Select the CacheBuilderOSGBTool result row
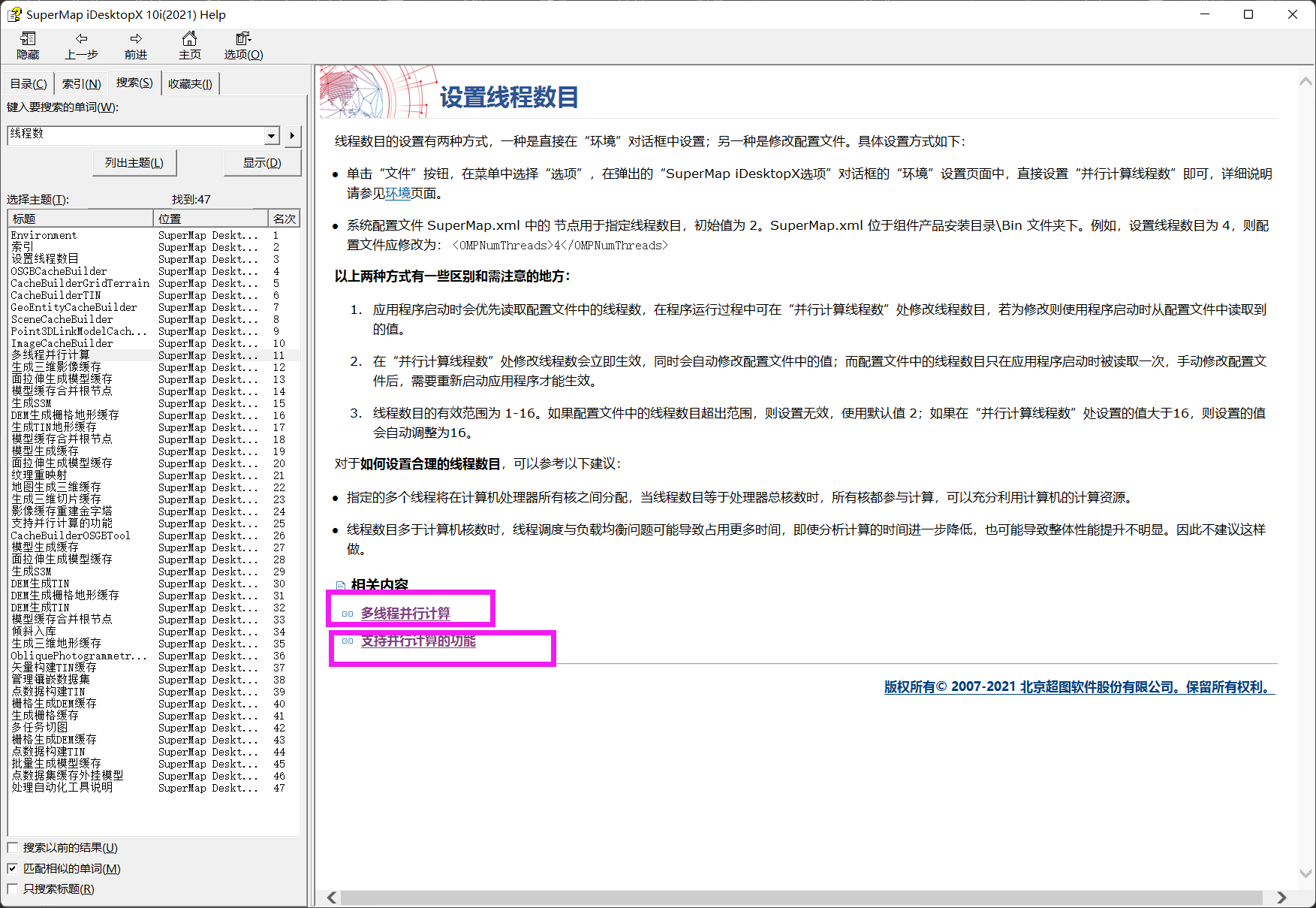The height and width of the screenshot is (908, 1316). pos(154,535)
